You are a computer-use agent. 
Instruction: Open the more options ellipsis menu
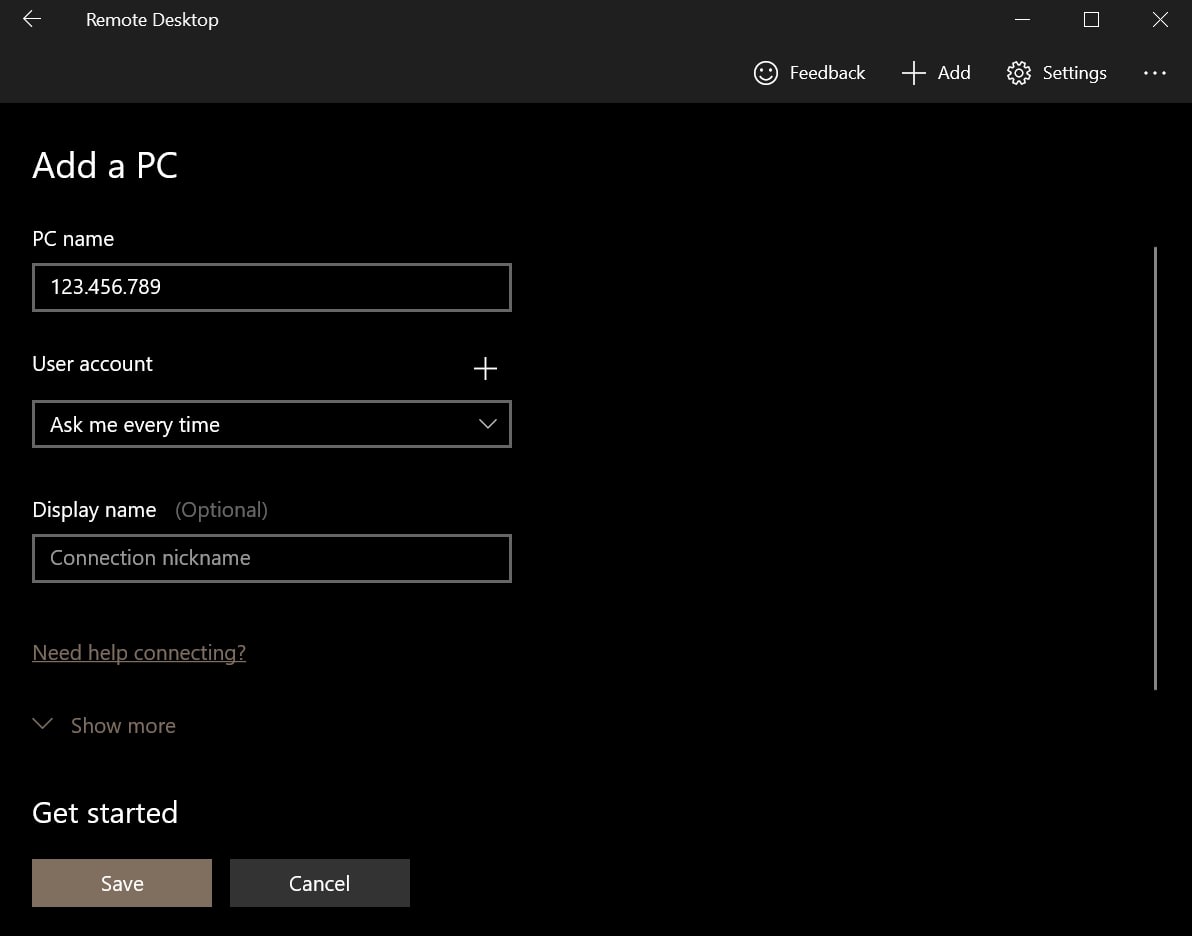(x=1154, y=73)
